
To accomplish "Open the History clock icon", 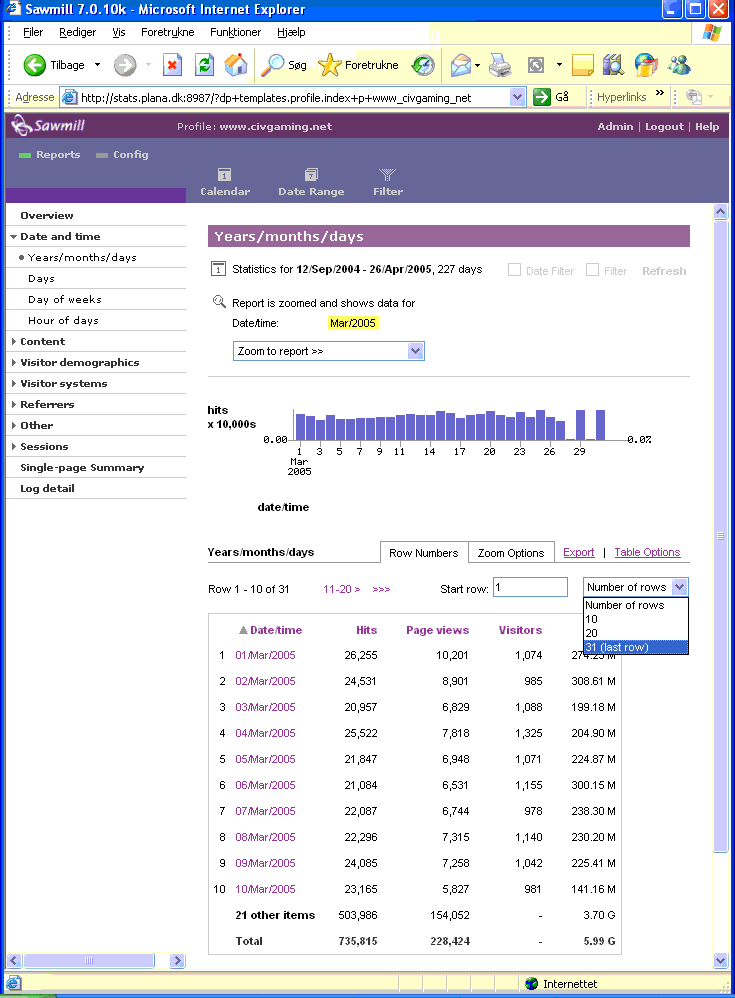I will point(423,65).
